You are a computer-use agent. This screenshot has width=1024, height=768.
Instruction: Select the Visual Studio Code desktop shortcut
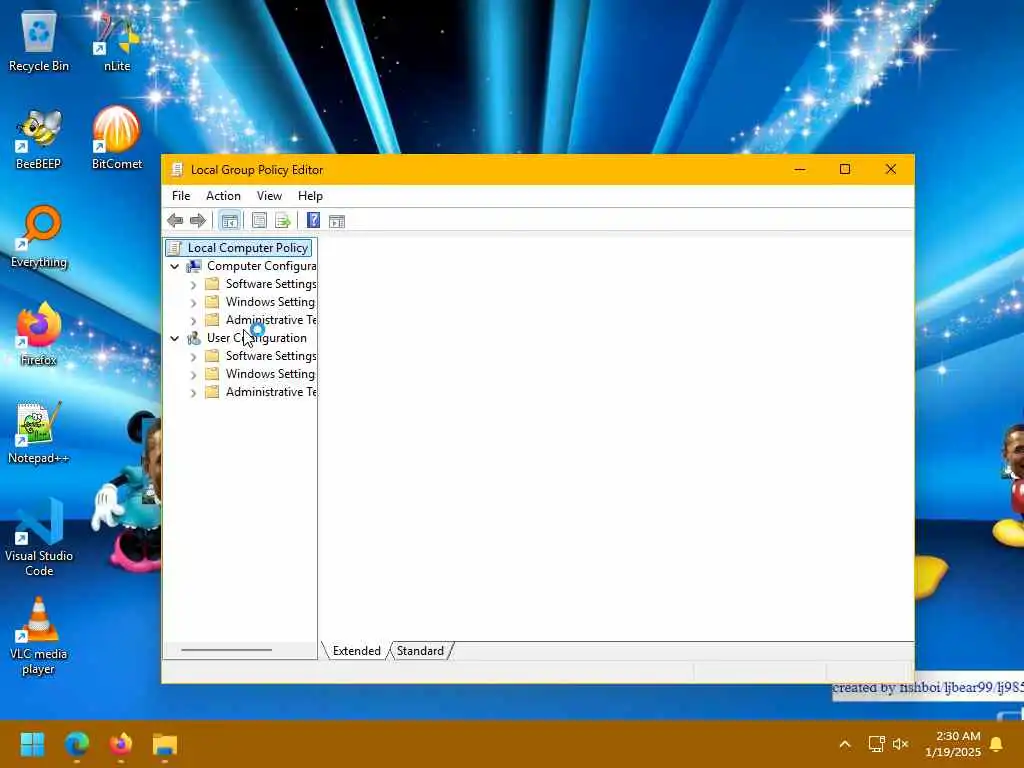pyautogui.click(x=39, y=537)
